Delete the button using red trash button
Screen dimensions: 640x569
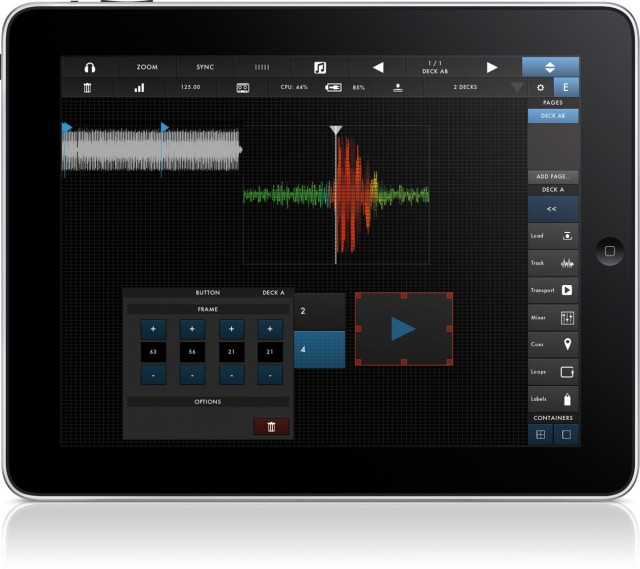pos(271,427)
